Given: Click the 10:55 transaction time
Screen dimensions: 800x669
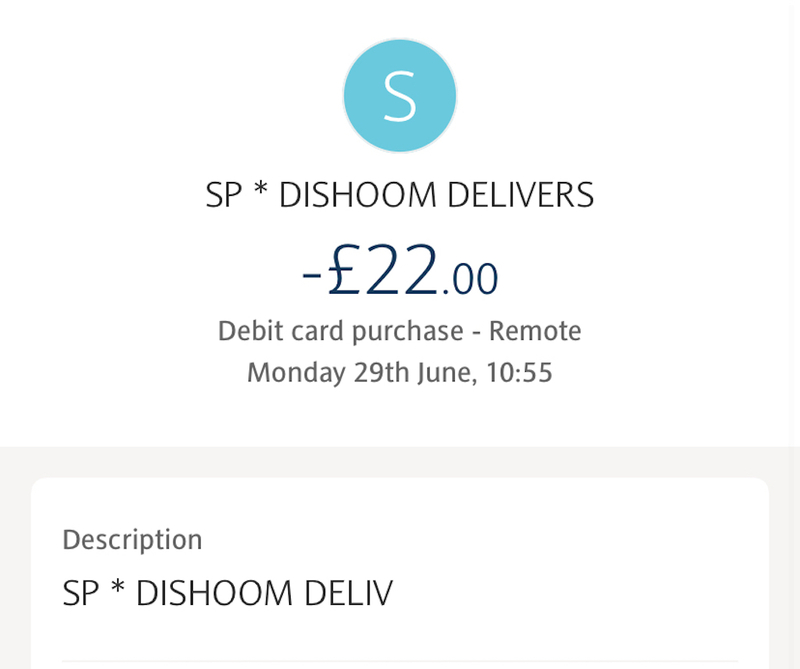Looking at the screenshot, I should 520,373.
